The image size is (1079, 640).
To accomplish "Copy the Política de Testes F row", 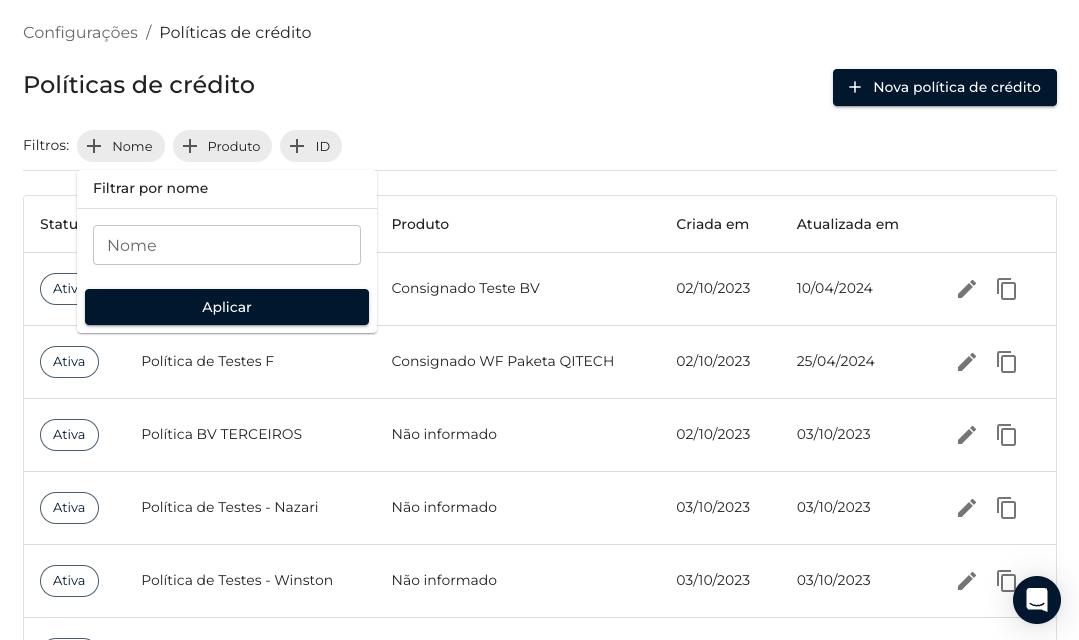I will tap(1006, 362).
